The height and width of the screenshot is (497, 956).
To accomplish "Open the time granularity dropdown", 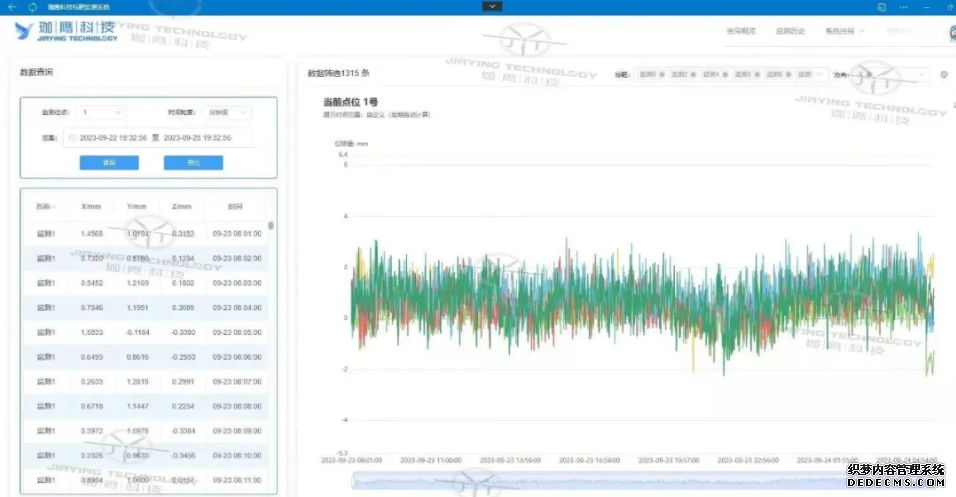I will [228, 112].
